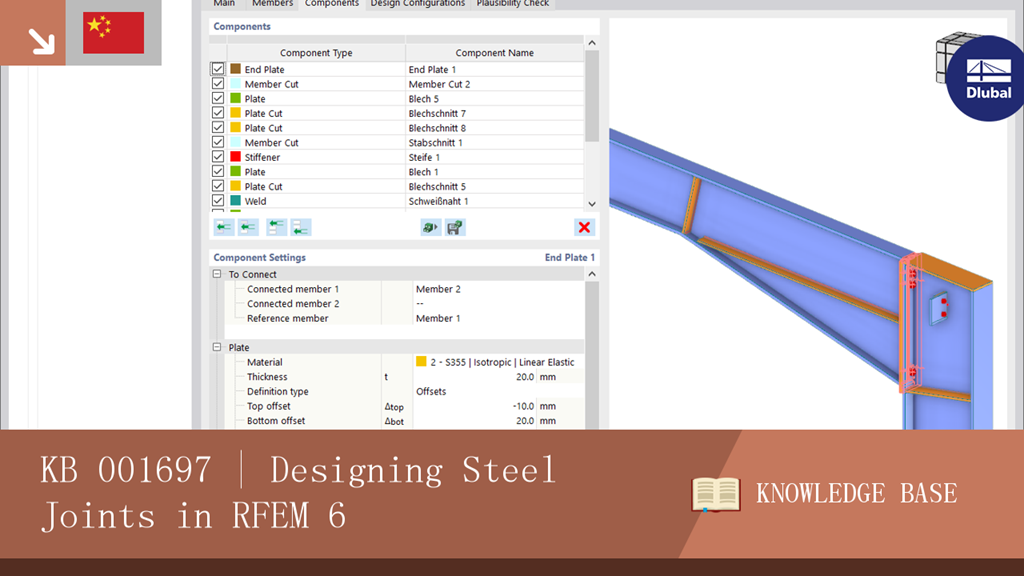Click the Dlubal logo badge

(988, 78)
